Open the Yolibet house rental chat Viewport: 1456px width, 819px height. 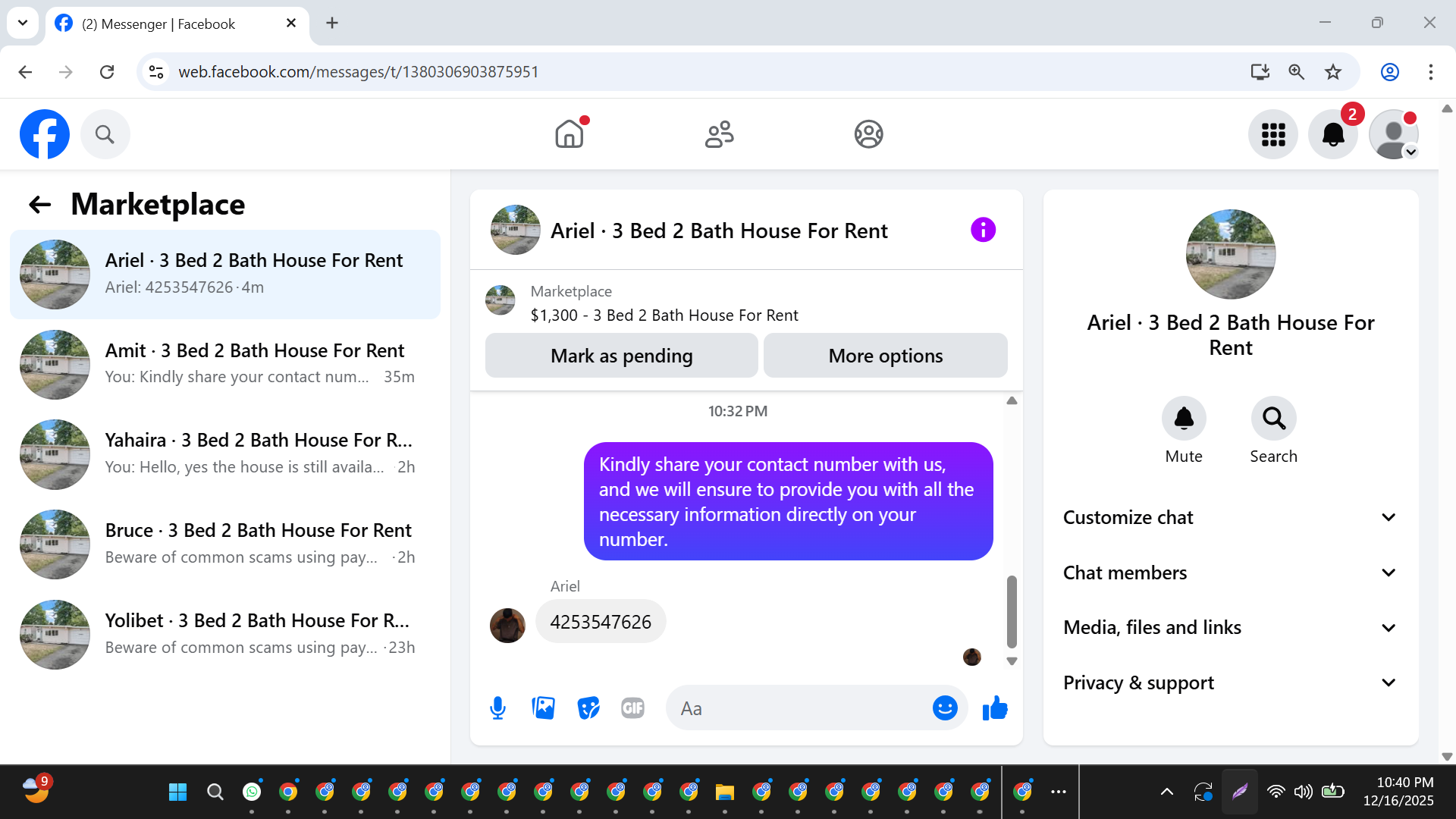pyautogui.click(x=225, y=635)
